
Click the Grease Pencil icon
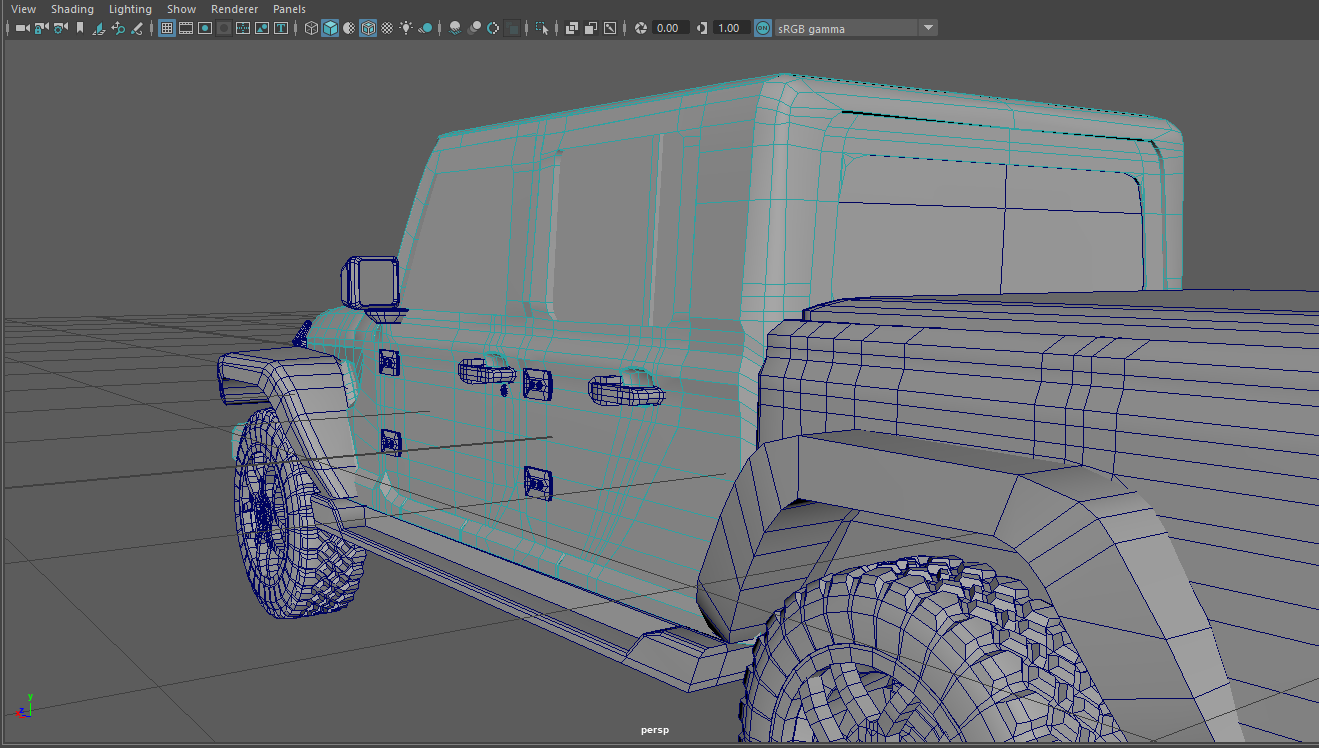coord(137,28)
